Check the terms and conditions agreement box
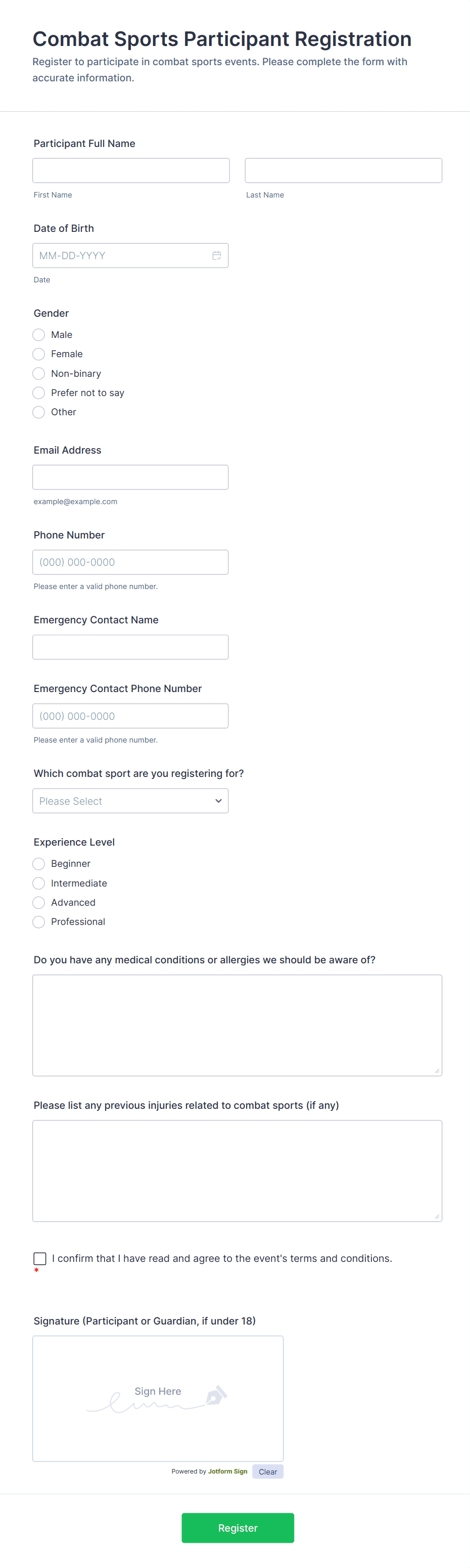The image size is (470, 1568). click(40, 1258)
